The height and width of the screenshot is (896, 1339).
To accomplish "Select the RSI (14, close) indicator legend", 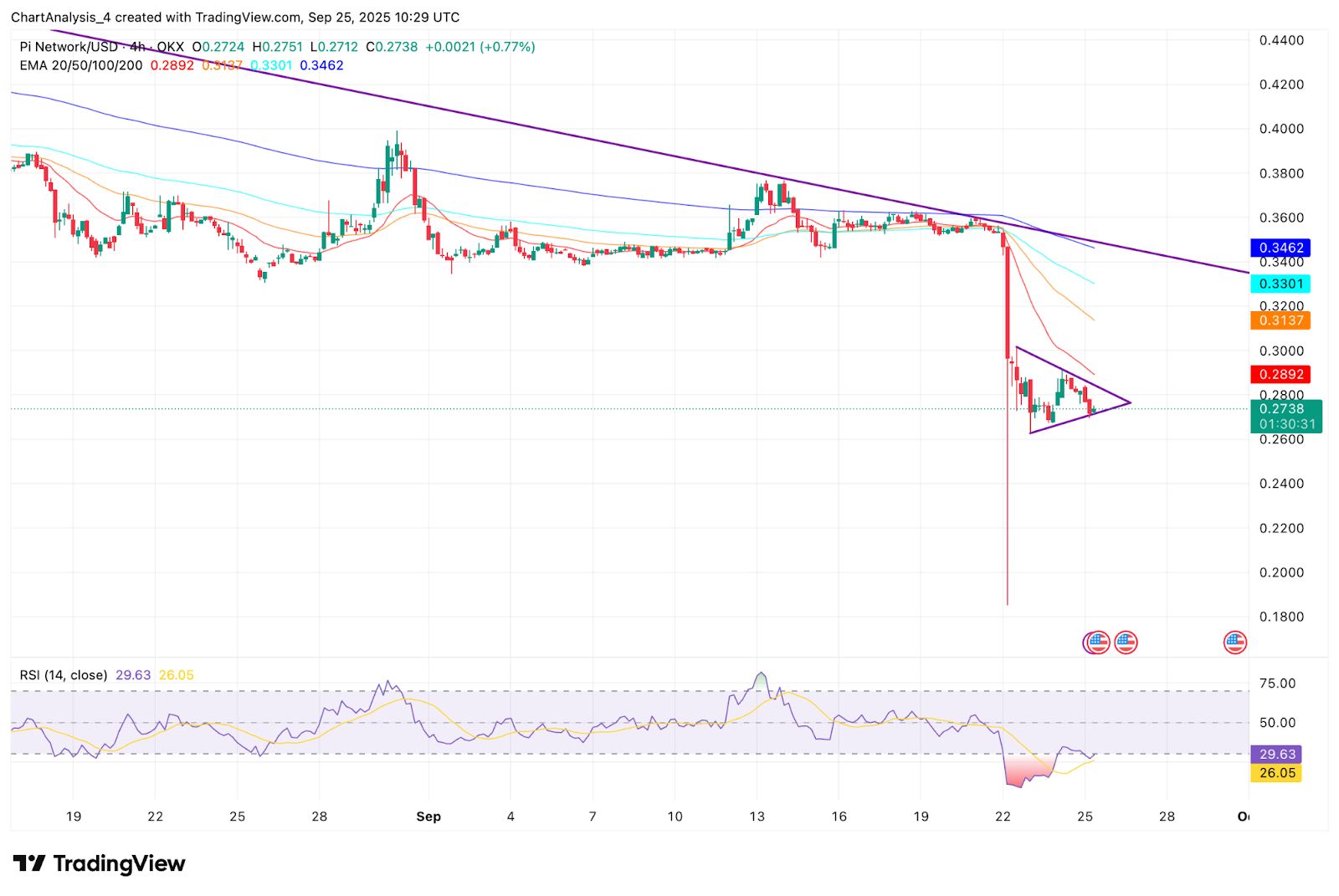I will 64,675.
